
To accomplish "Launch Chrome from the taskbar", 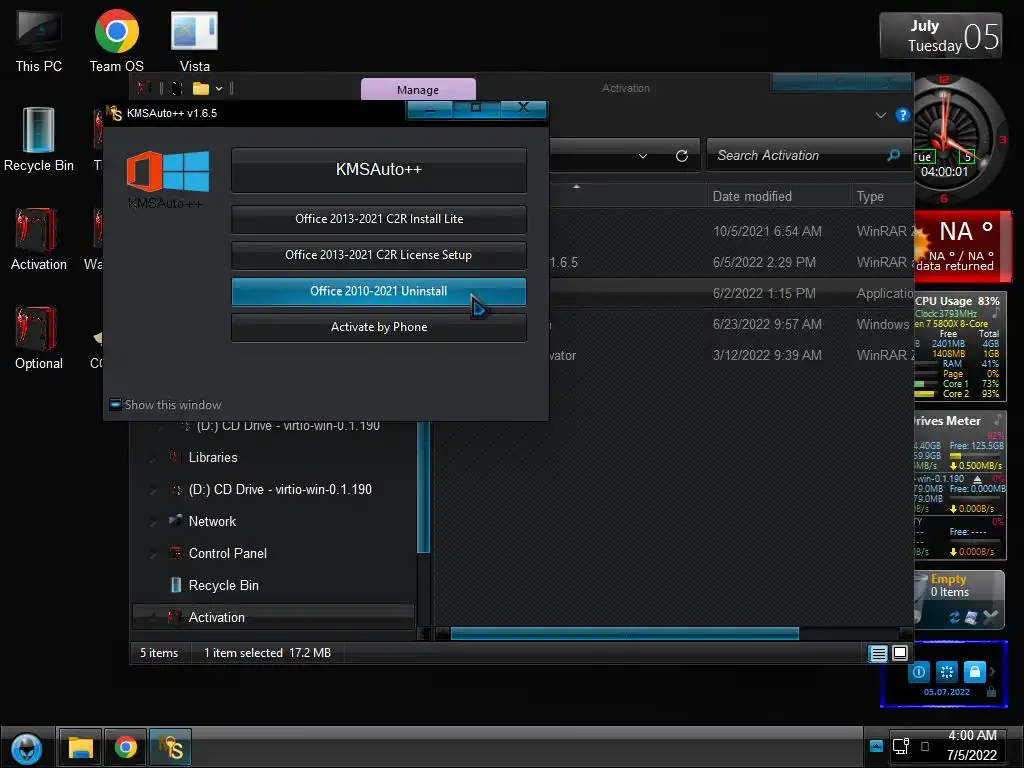I will (125, 748).
